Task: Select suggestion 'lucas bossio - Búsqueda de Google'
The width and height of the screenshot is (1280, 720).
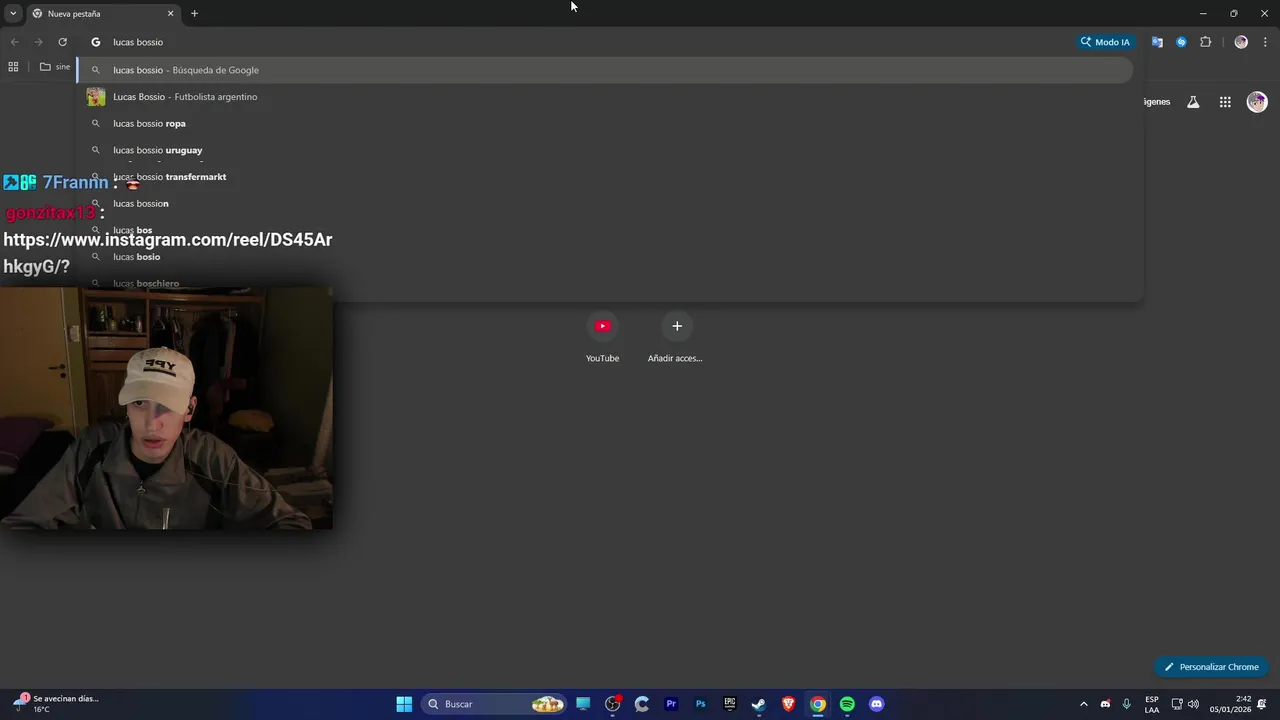Action: coord(605,70)
